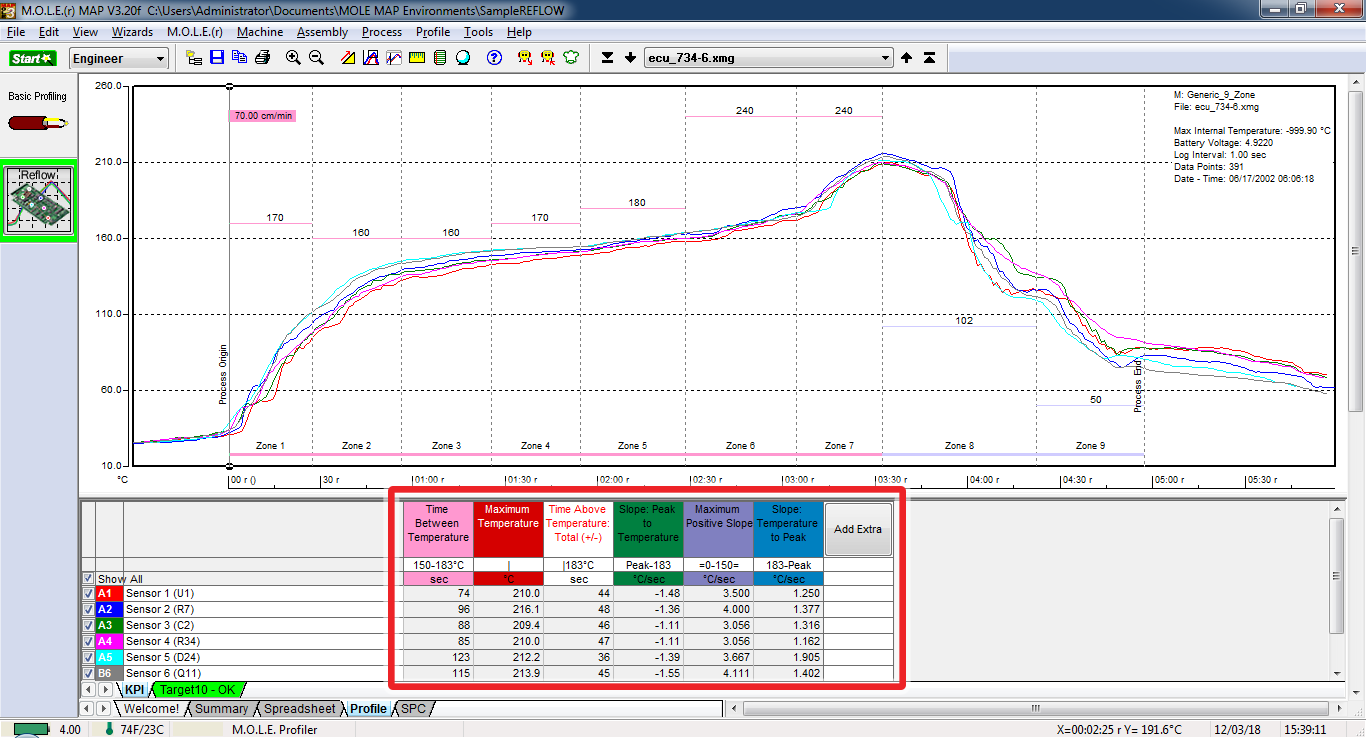Open the File menu
Image resolution: width=1366 pixels, height=738 pixels.
(x=15, y=32)
